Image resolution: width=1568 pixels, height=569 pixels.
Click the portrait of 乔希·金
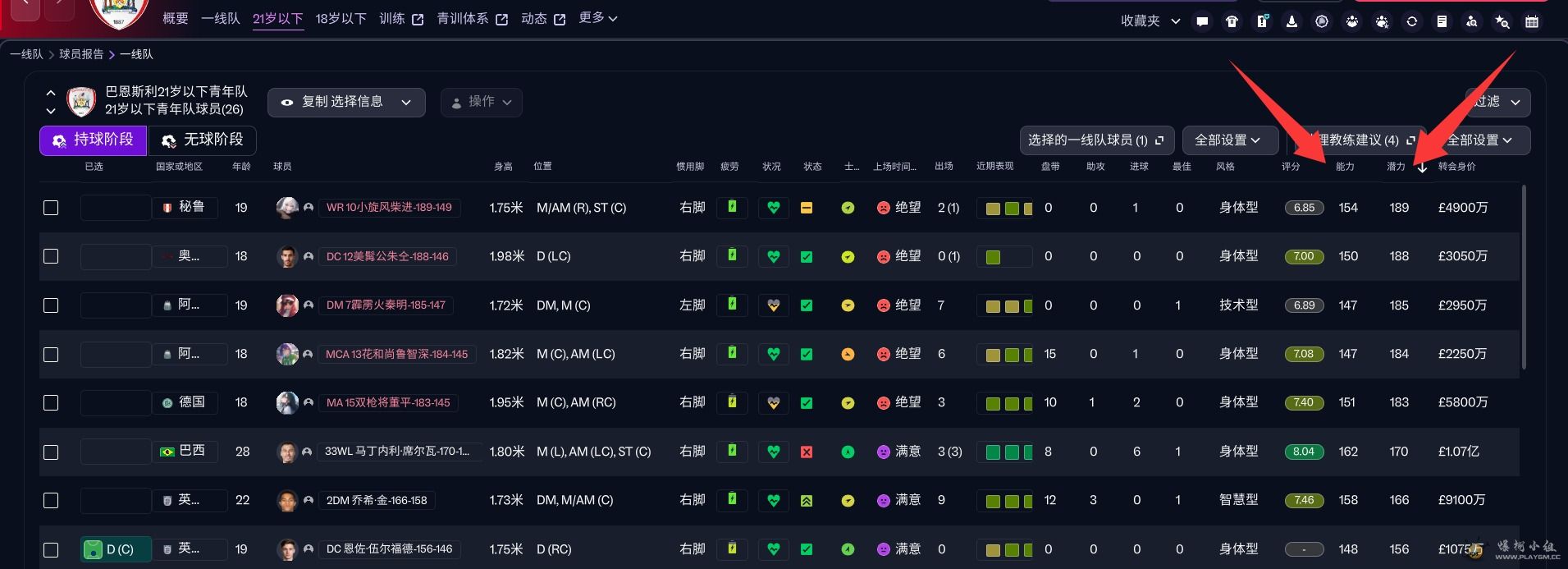pyautogui.click(x=287, y=500)
